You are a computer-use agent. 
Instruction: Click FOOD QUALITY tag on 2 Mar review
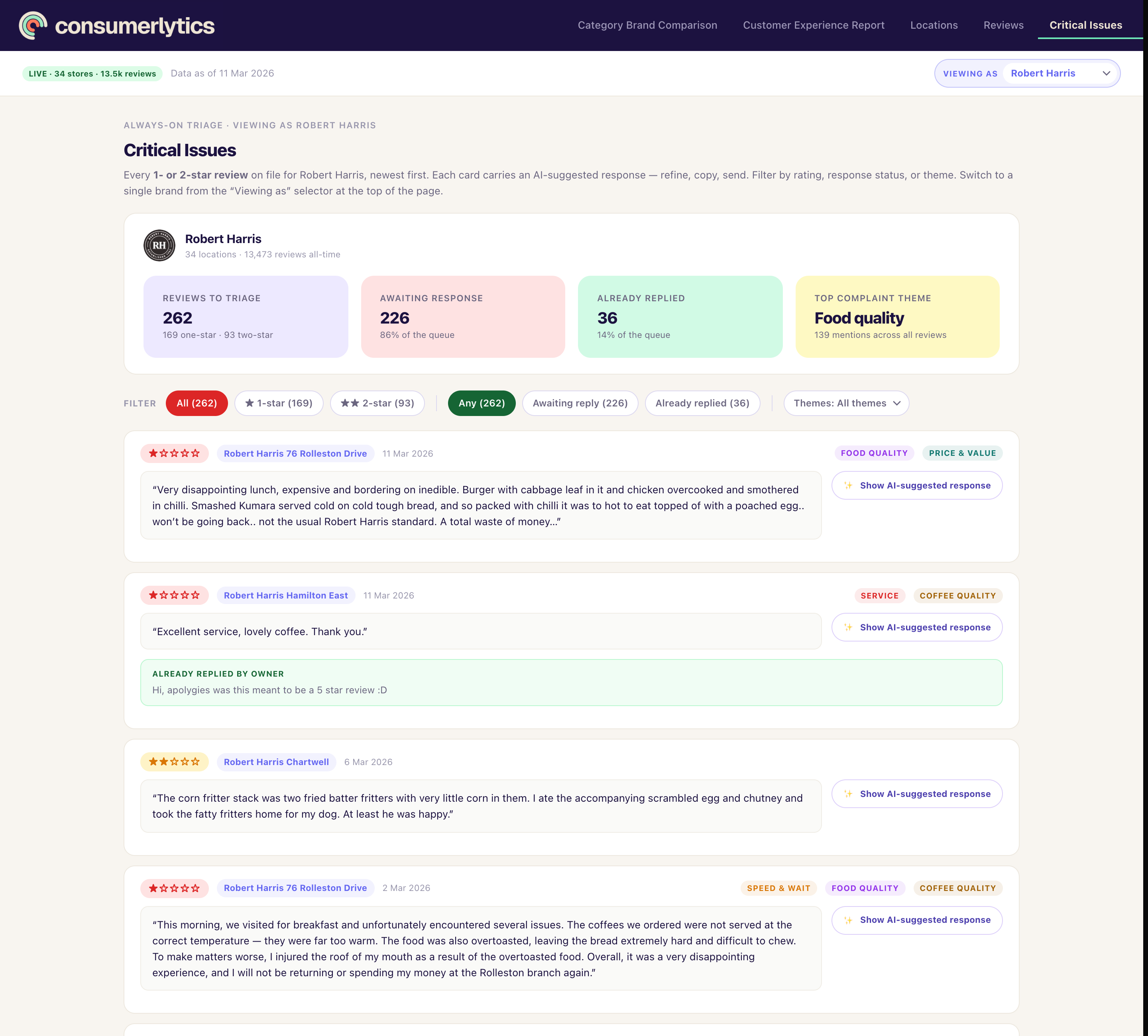865,888
